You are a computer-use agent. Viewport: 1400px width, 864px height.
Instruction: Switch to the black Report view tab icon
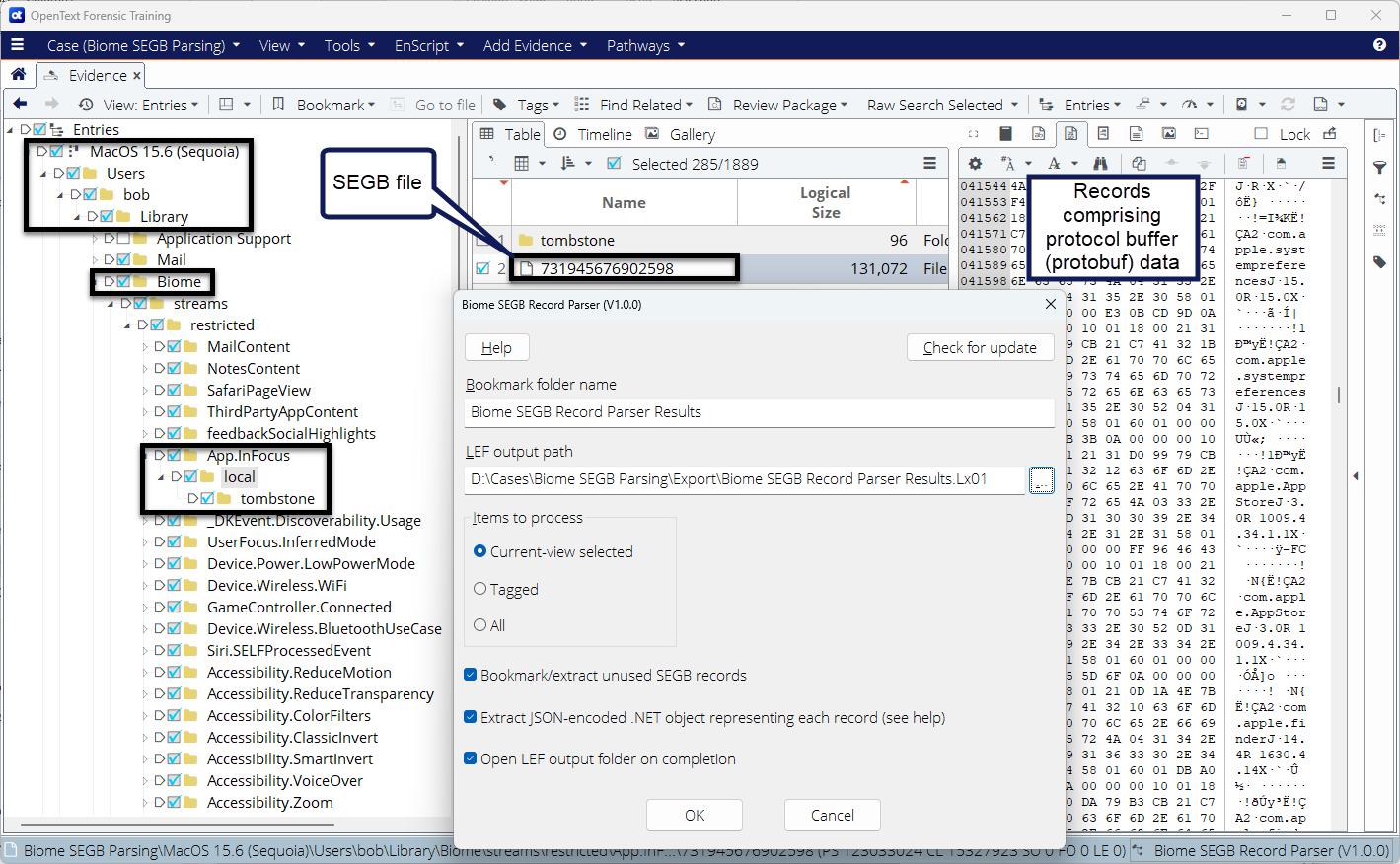tap(1005, 133)
